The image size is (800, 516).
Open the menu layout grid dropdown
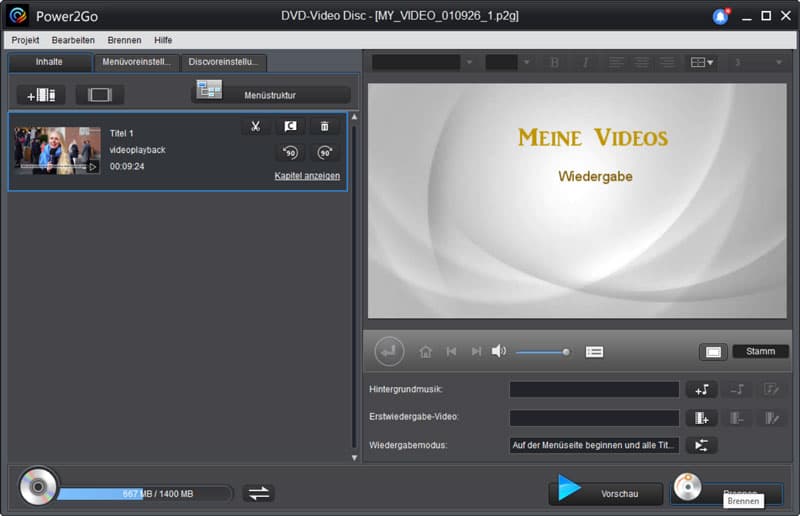[x=702, y=62]
